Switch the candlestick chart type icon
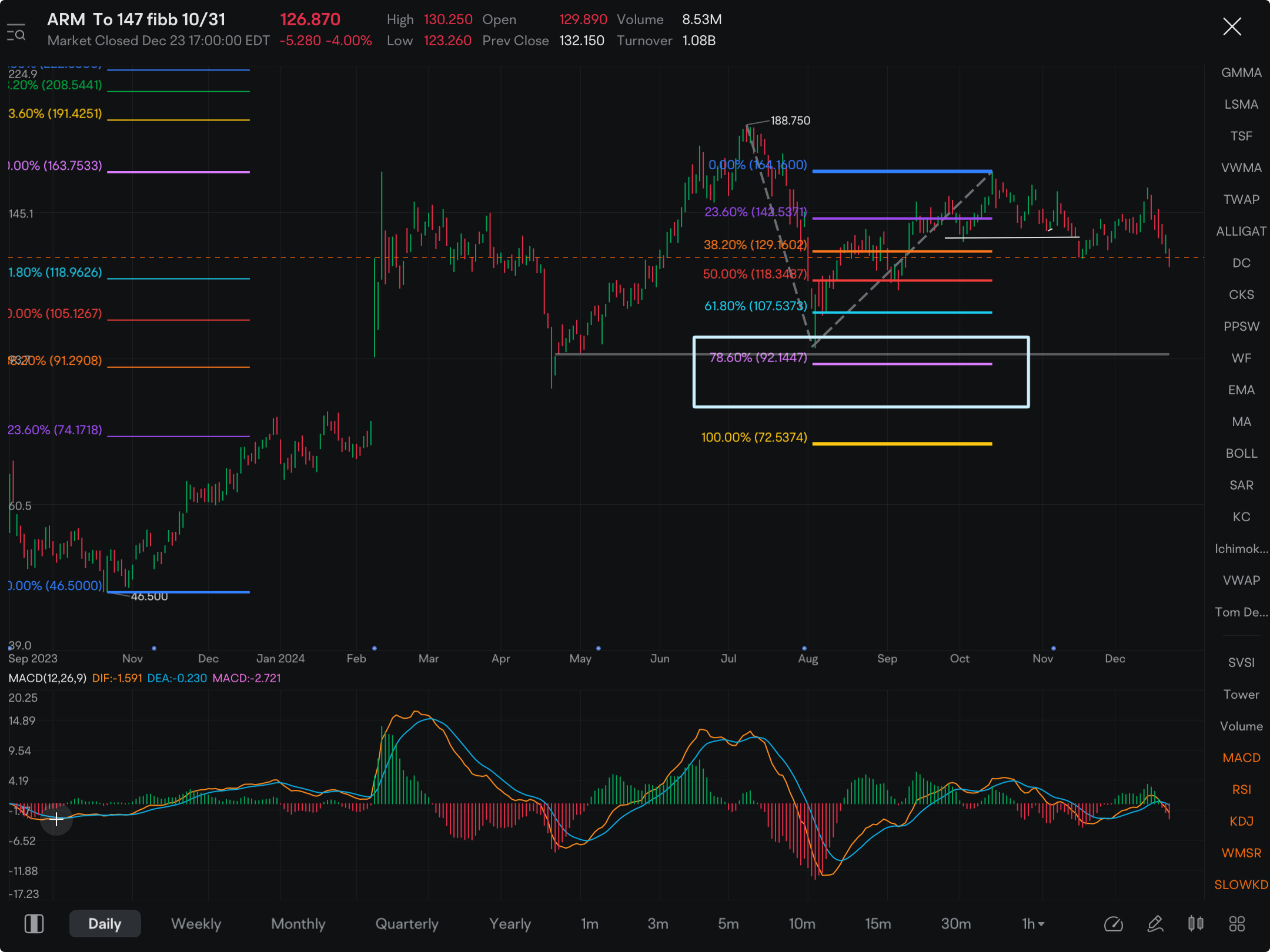The height and width of the screenshot is (952, 1270). coord(1195,924)
